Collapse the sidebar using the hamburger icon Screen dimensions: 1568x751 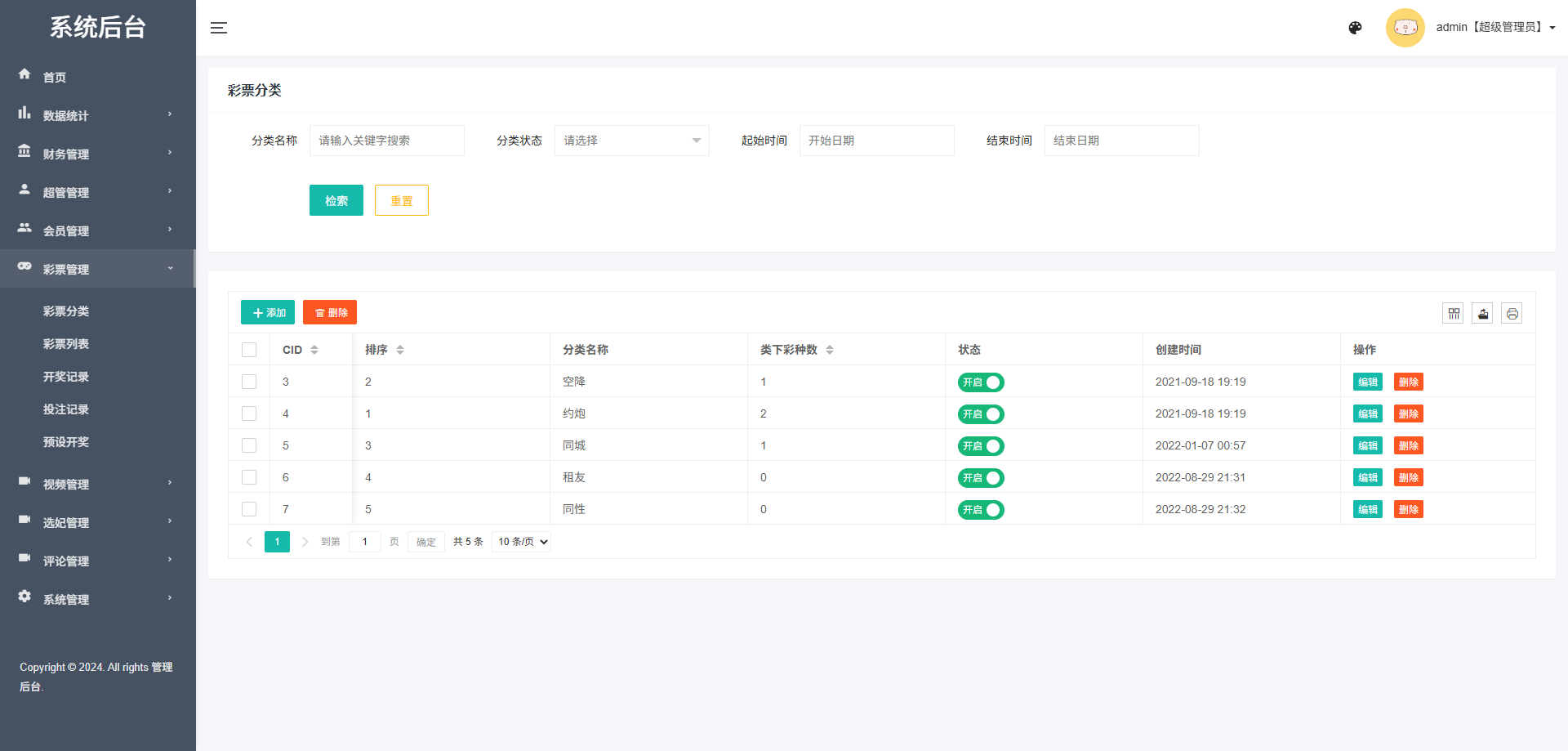pyautogui.click(x=219, y=27)
